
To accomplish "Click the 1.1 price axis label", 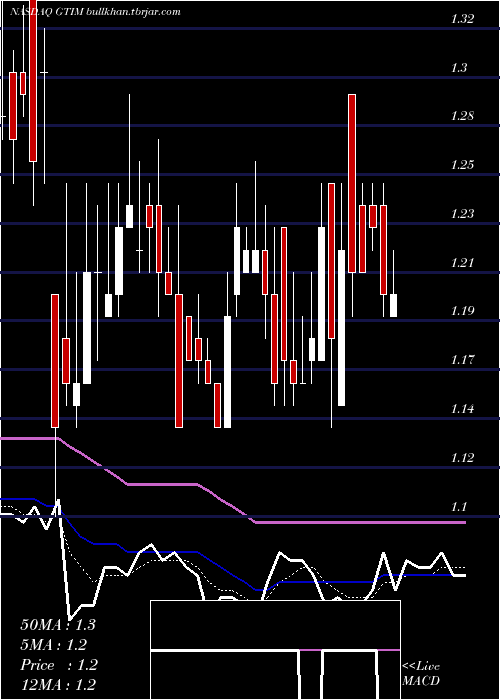I will (459, 507).
